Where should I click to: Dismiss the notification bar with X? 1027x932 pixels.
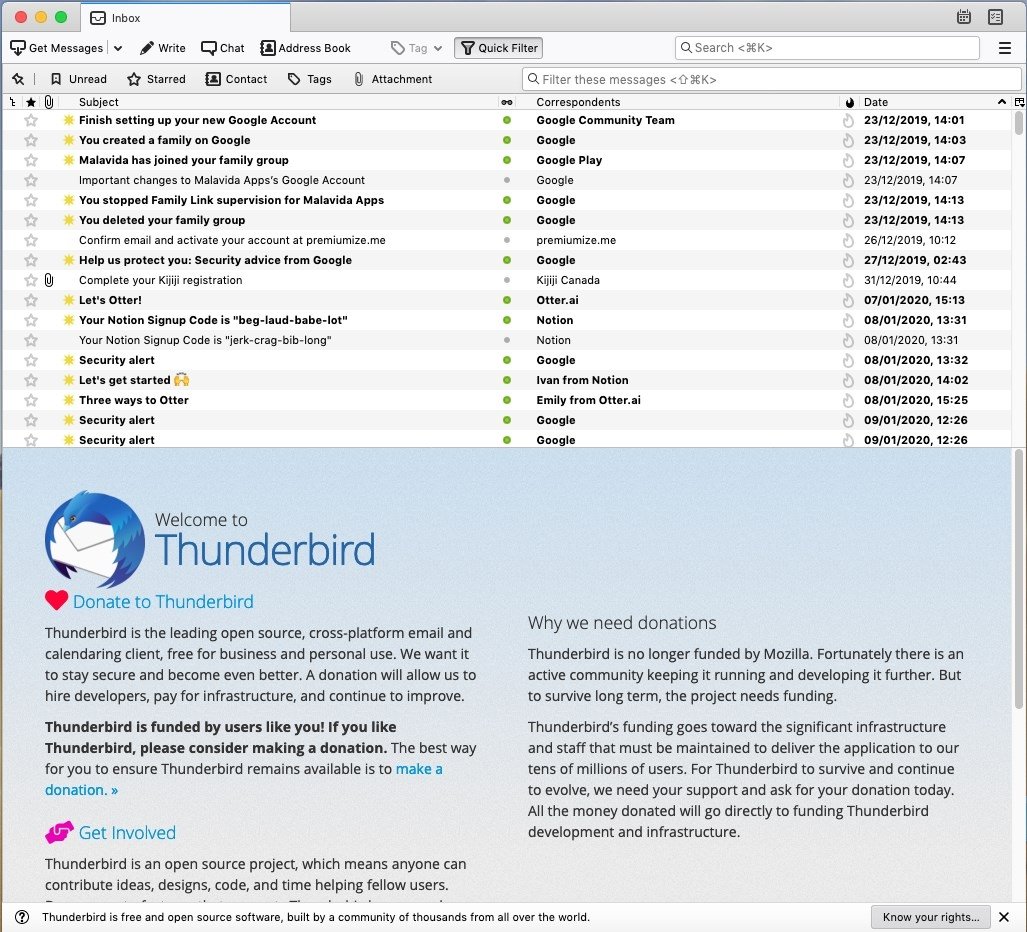[1003, 917]
